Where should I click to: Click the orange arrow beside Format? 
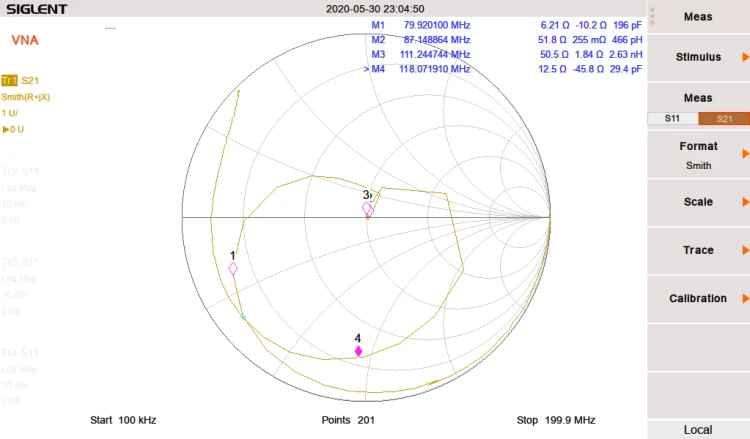745,154
